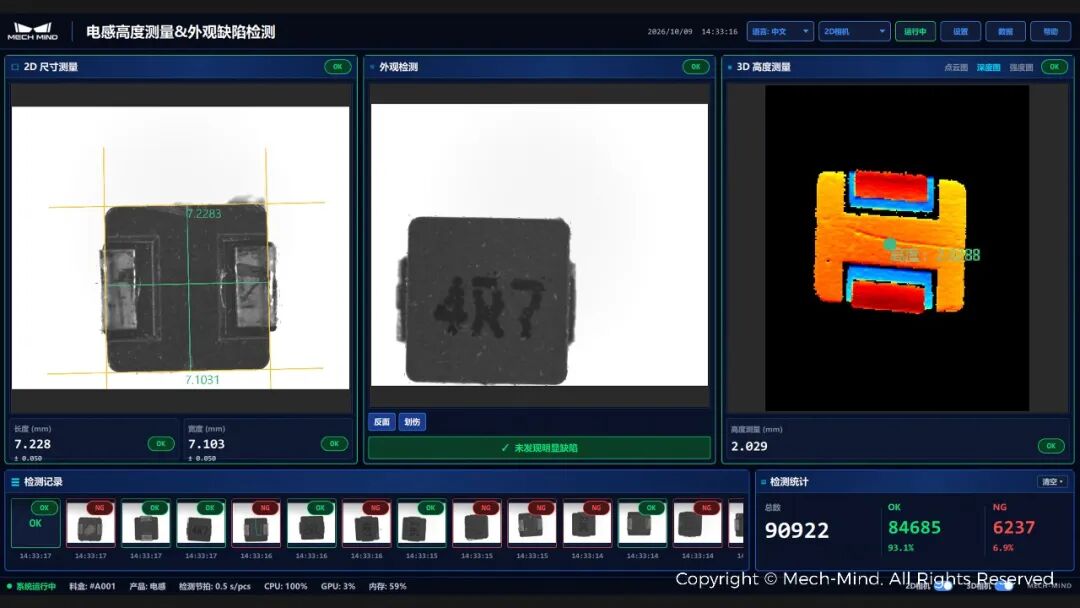
Task: Click the OK badge in the 3D 高度测量 header
Action: 1054,67
